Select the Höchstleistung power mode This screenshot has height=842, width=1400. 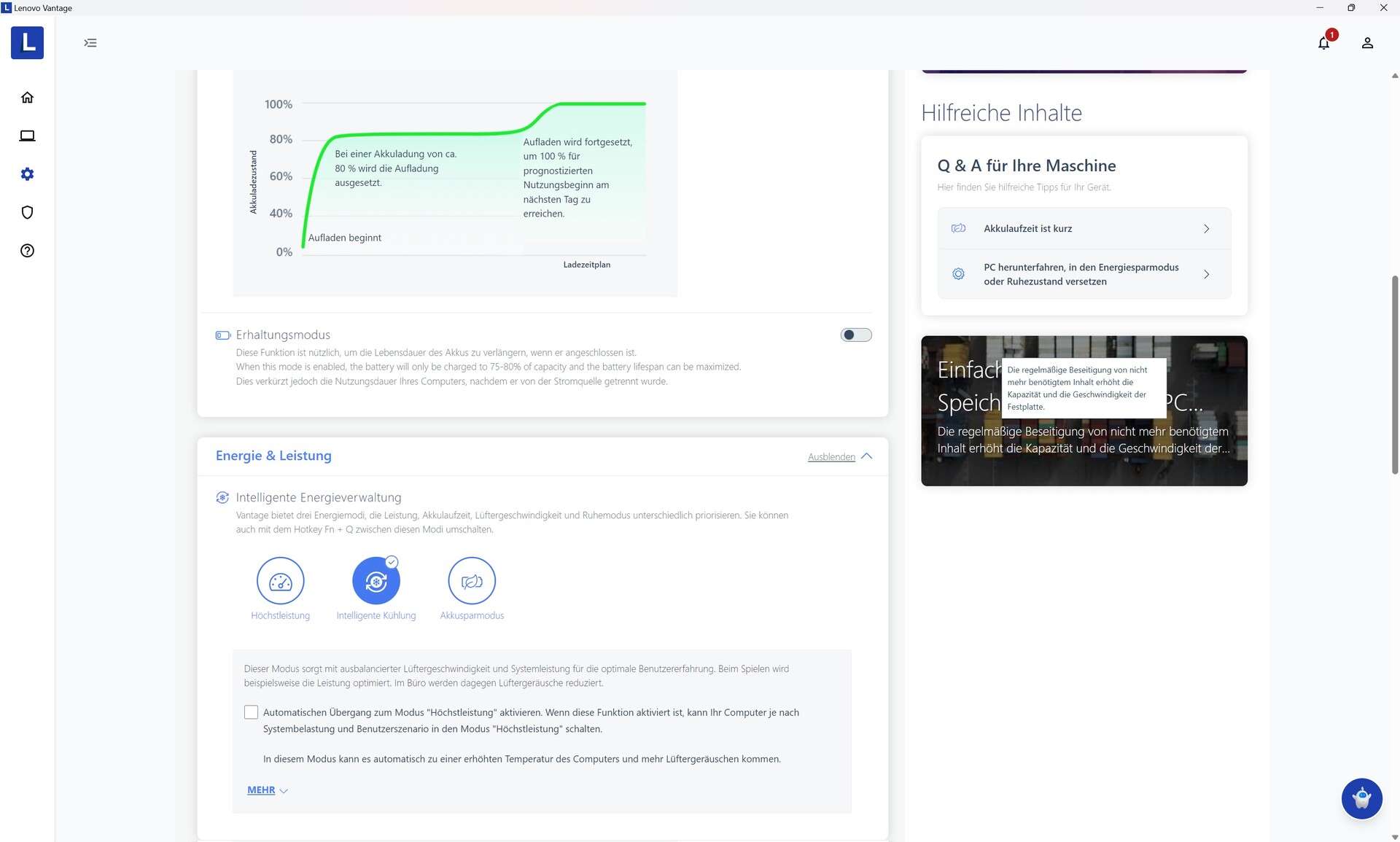point(280,580)
